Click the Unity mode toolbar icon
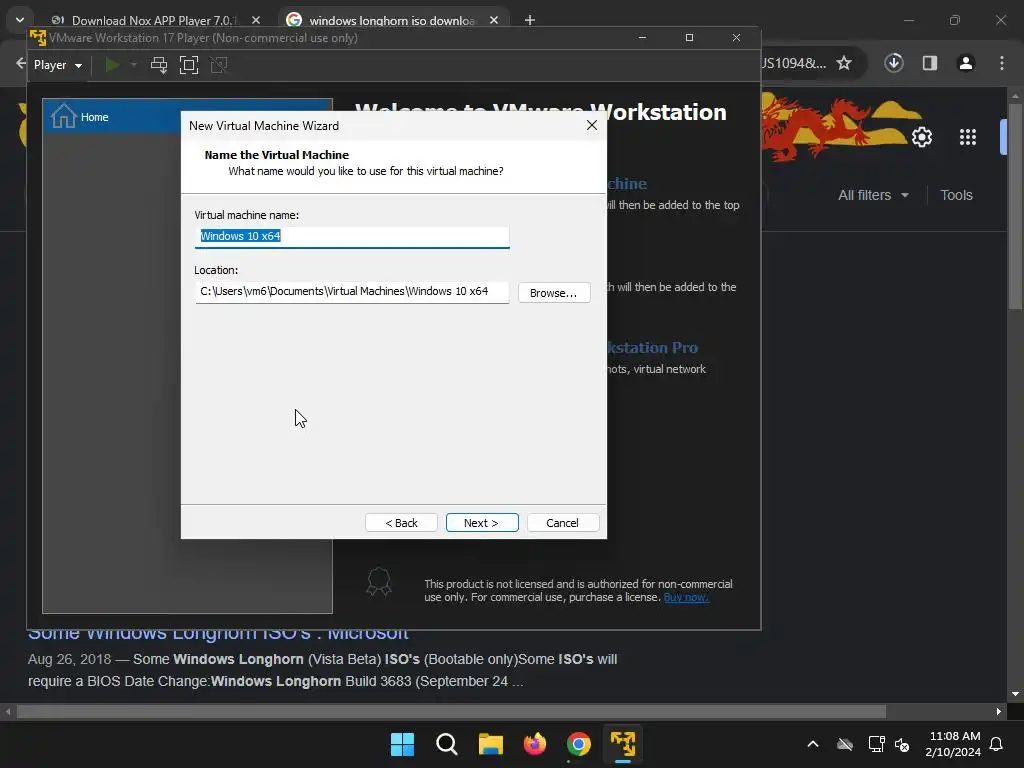Image resolution: width=1024 pixels, height=768 pixels. tap(219, 65)
